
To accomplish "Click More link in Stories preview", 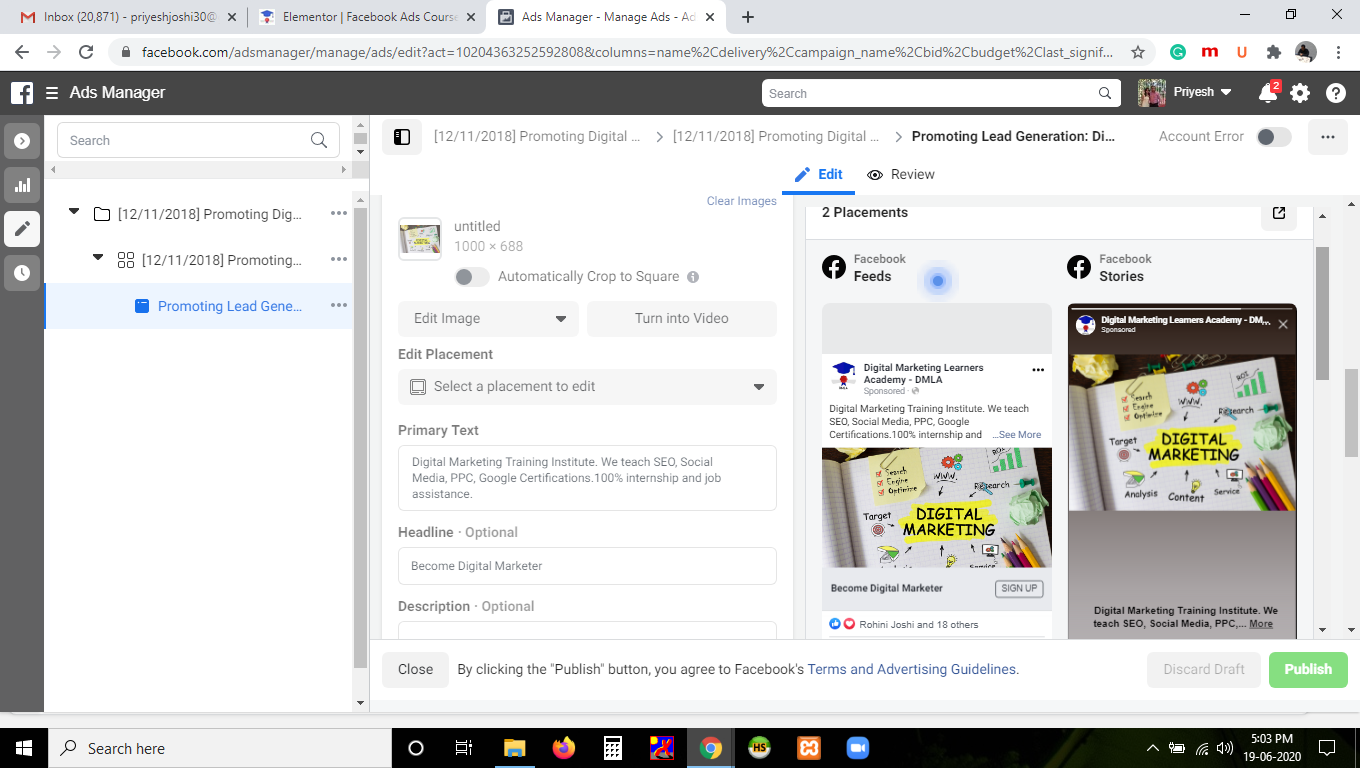I will tap(1261, 623).
